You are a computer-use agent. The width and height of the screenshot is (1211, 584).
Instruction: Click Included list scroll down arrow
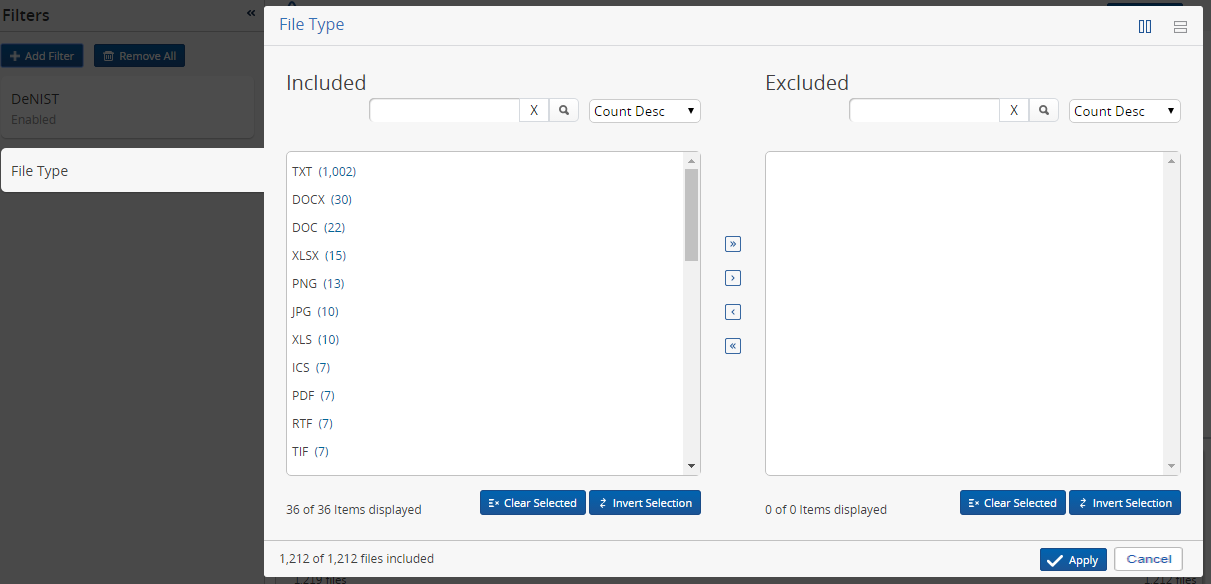tap(691, 466)
